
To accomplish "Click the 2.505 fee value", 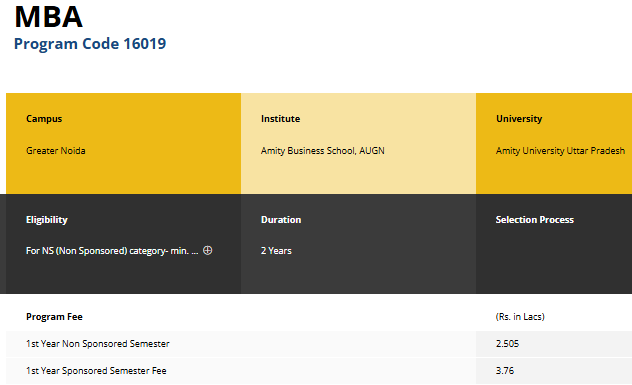I will point(507,344).
